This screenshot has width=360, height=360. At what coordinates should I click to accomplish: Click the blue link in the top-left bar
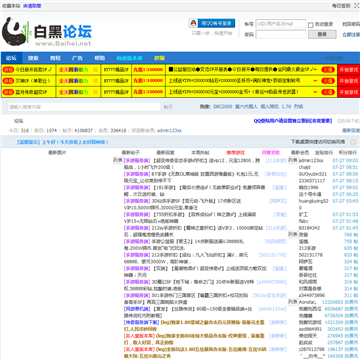(x=32, y=6)
